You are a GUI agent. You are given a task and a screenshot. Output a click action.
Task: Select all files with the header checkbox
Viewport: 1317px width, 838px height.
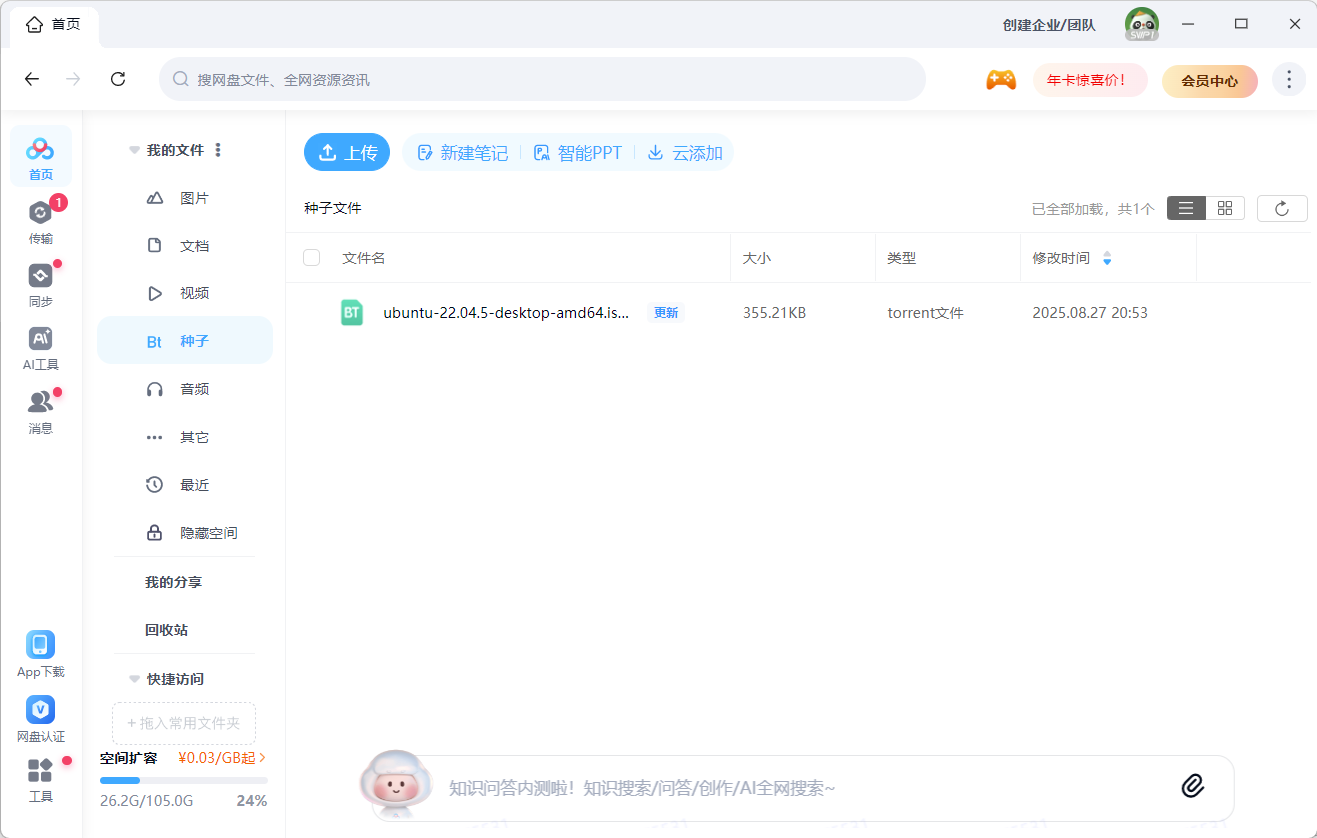[x=311, y=258]
